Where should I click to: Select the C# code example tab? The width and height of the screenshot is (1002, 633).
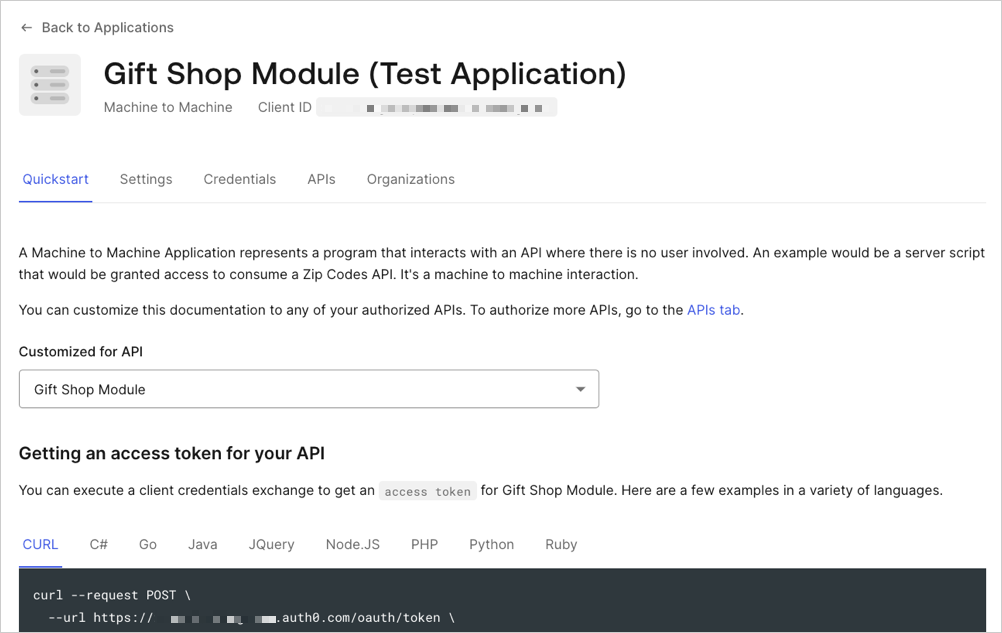[x=98, y=544]
